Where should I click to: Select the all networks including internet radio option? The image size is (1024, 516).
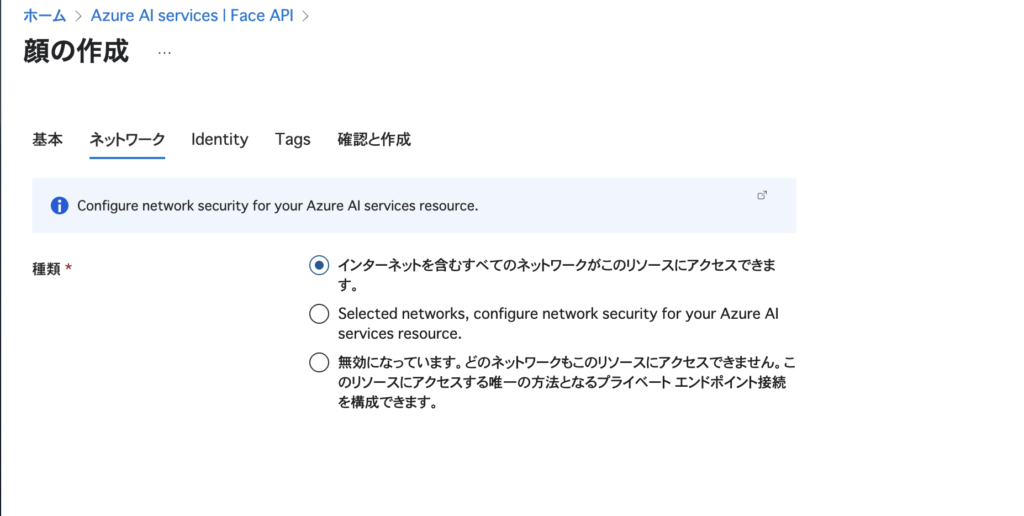coord(319,265)
